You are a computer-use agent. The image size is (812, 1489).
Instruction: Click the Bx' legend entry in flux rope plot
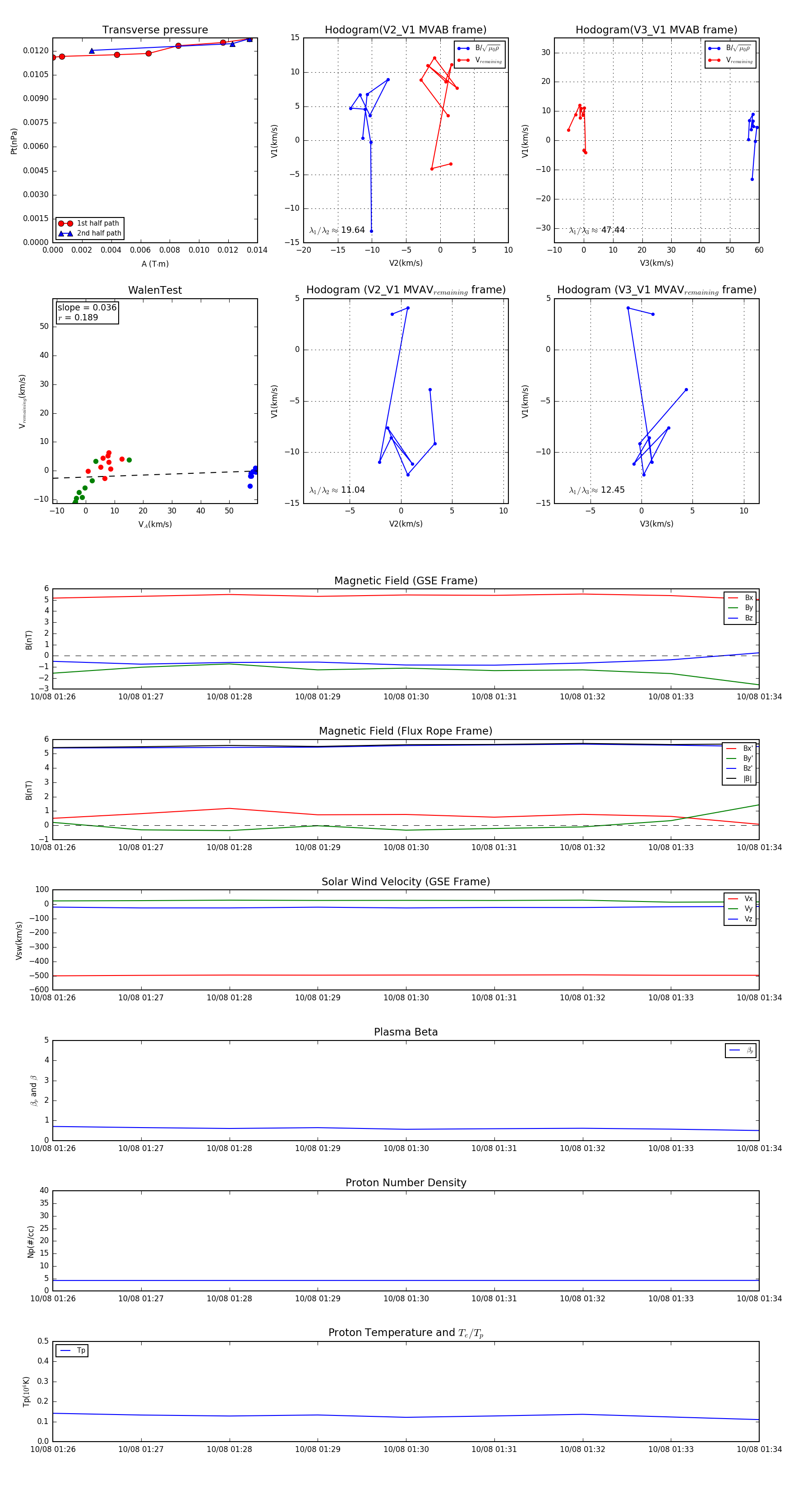point(739,749)
